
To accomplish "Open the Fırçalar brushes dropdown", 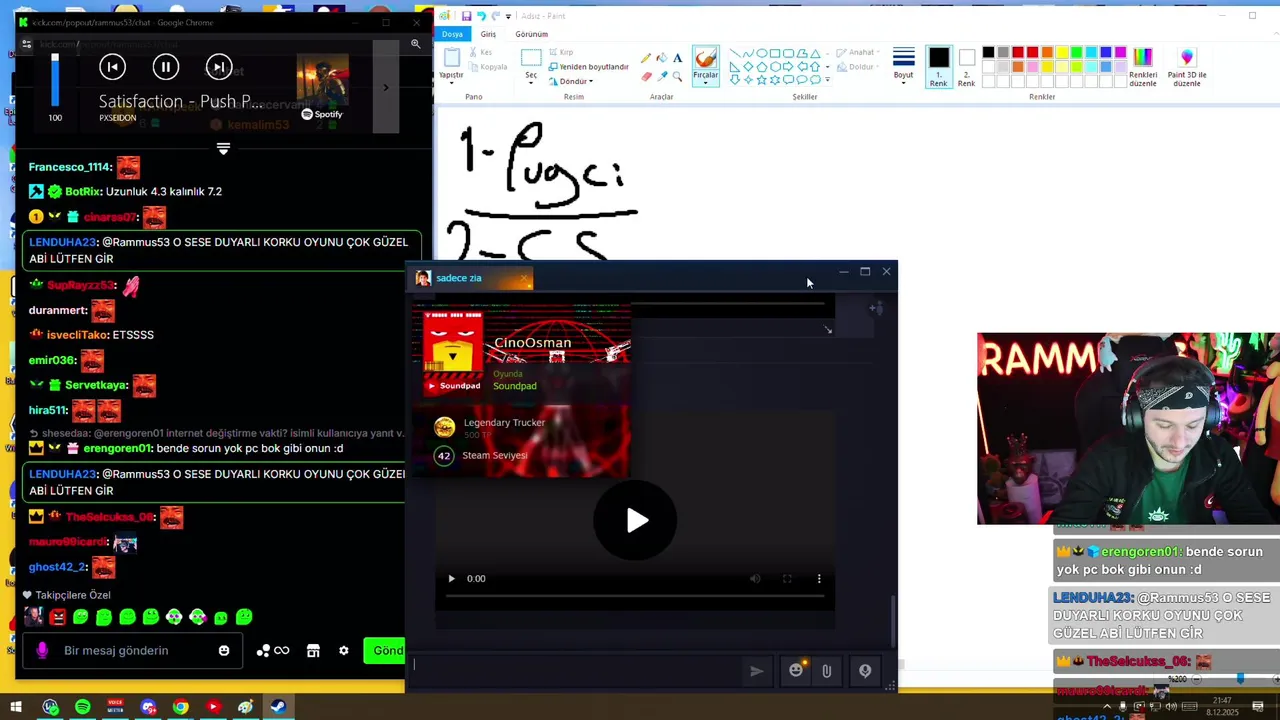I will tap(705, 81).
